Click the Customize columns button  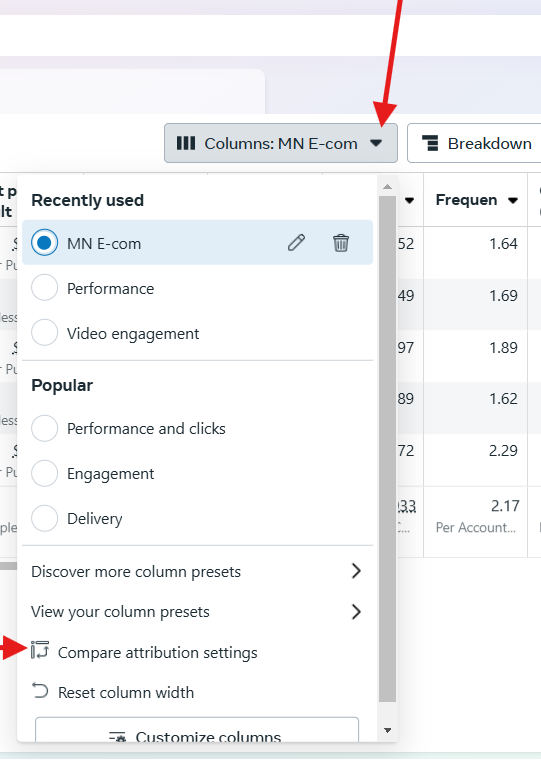click(x=197, y=730)
